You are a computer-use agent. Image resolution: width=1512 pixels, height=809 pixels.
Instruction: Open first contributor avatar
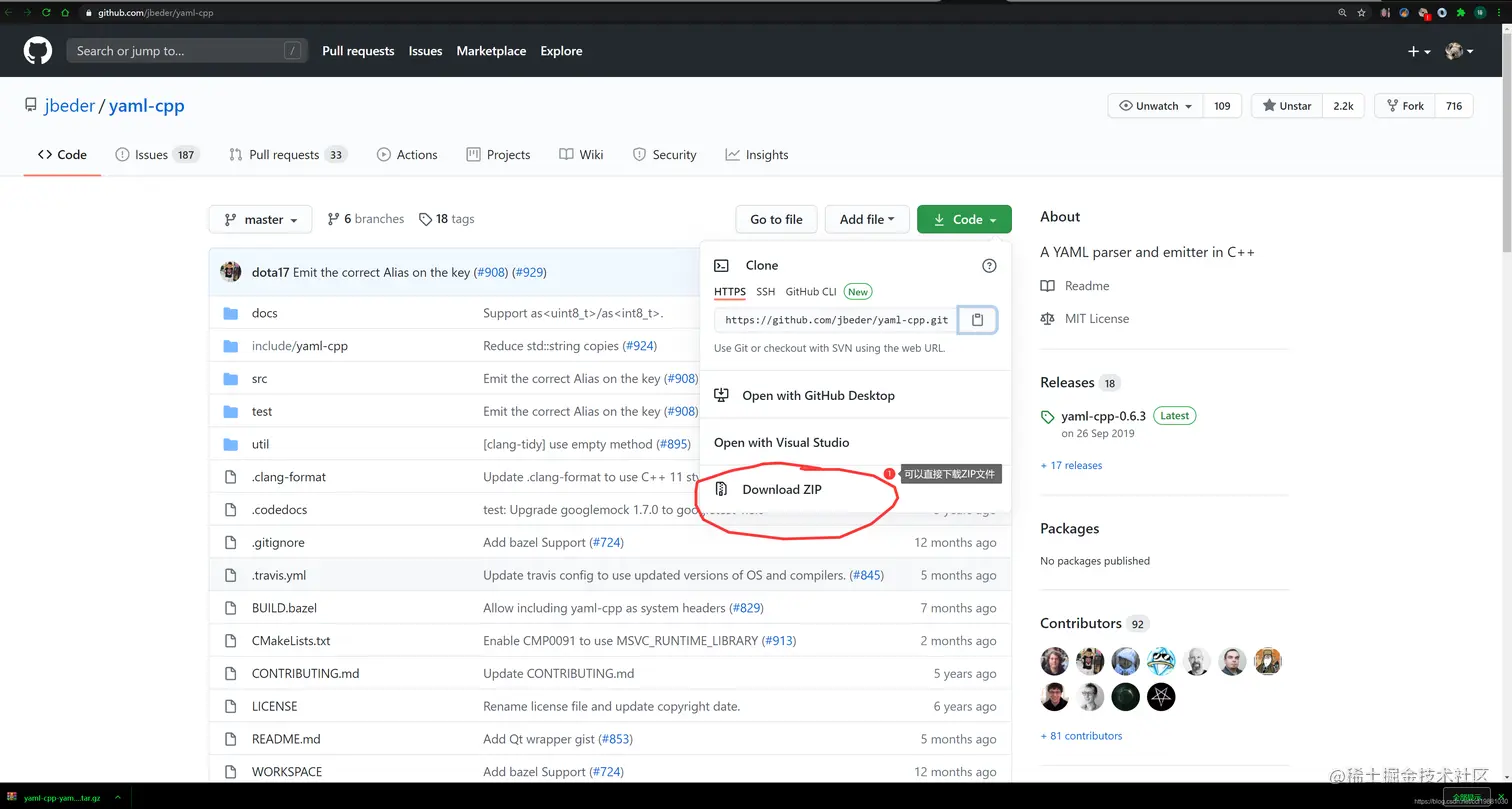[1055, 661]
